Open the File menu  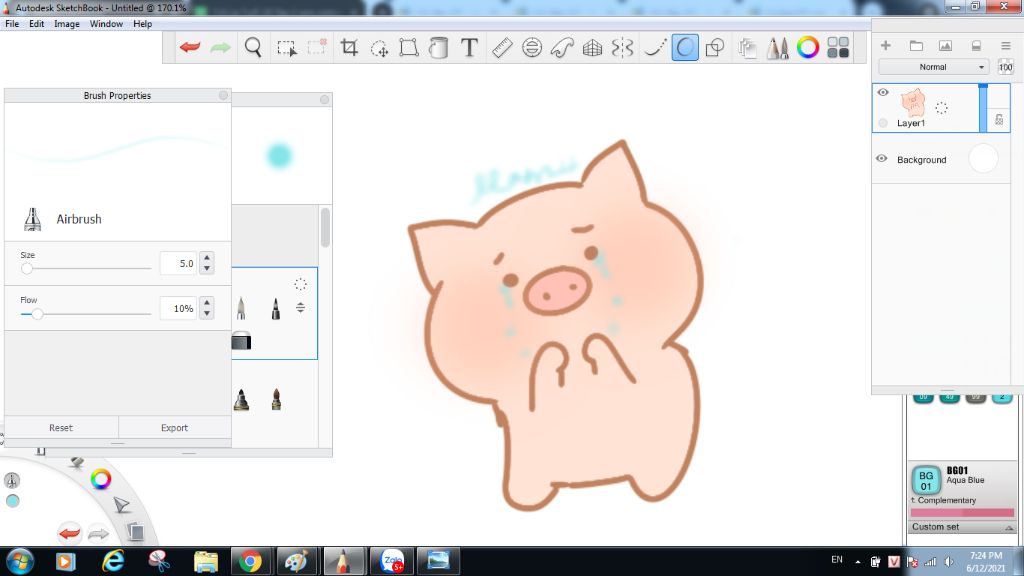point(12,24)
